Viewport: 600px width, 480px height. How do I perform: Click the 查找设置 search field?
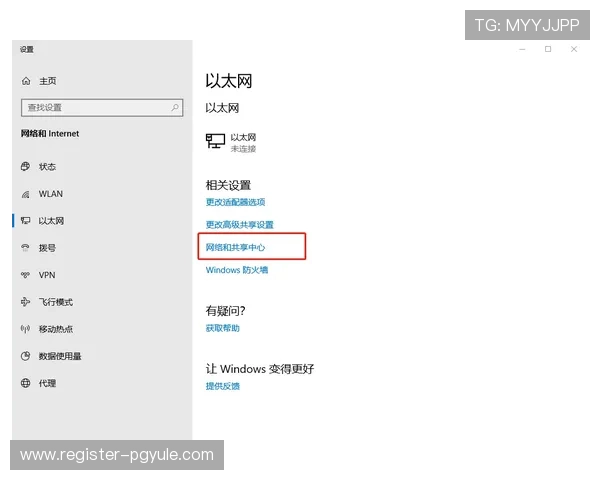pyautogui.click(x=102, y=108)
